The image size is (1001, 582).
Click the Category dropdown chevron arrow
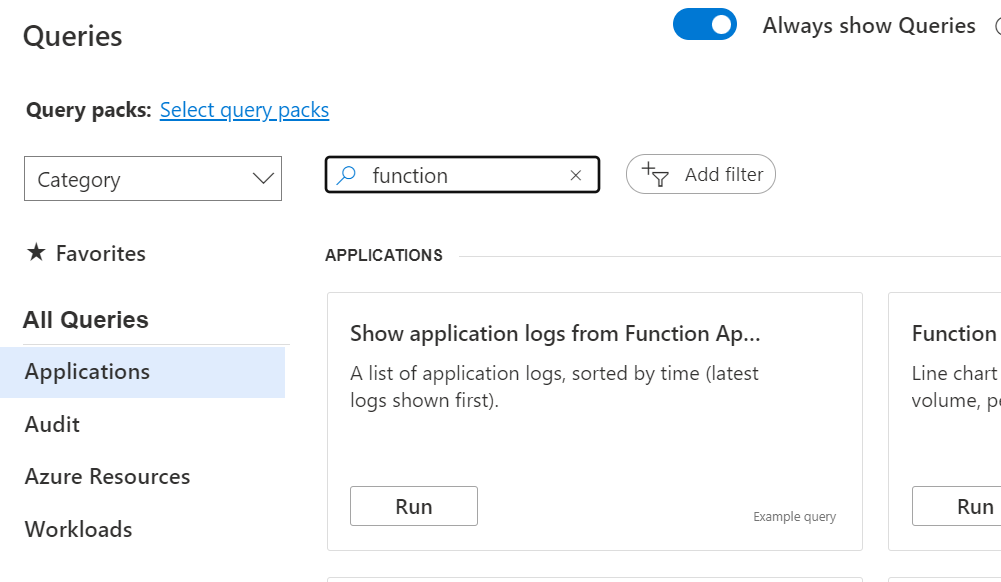click(262, 179)
